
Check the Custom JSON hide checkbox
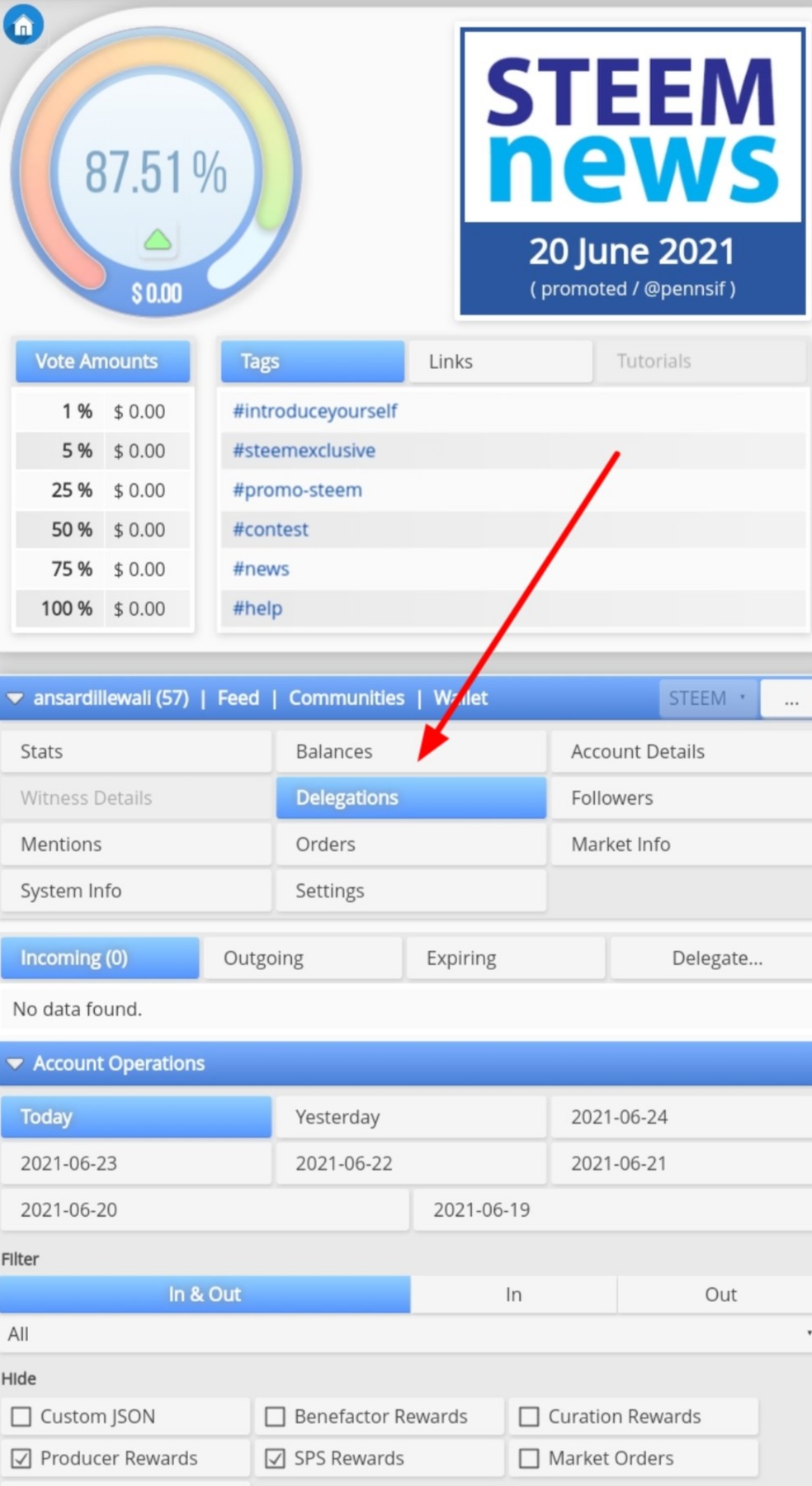(21, 1417)
